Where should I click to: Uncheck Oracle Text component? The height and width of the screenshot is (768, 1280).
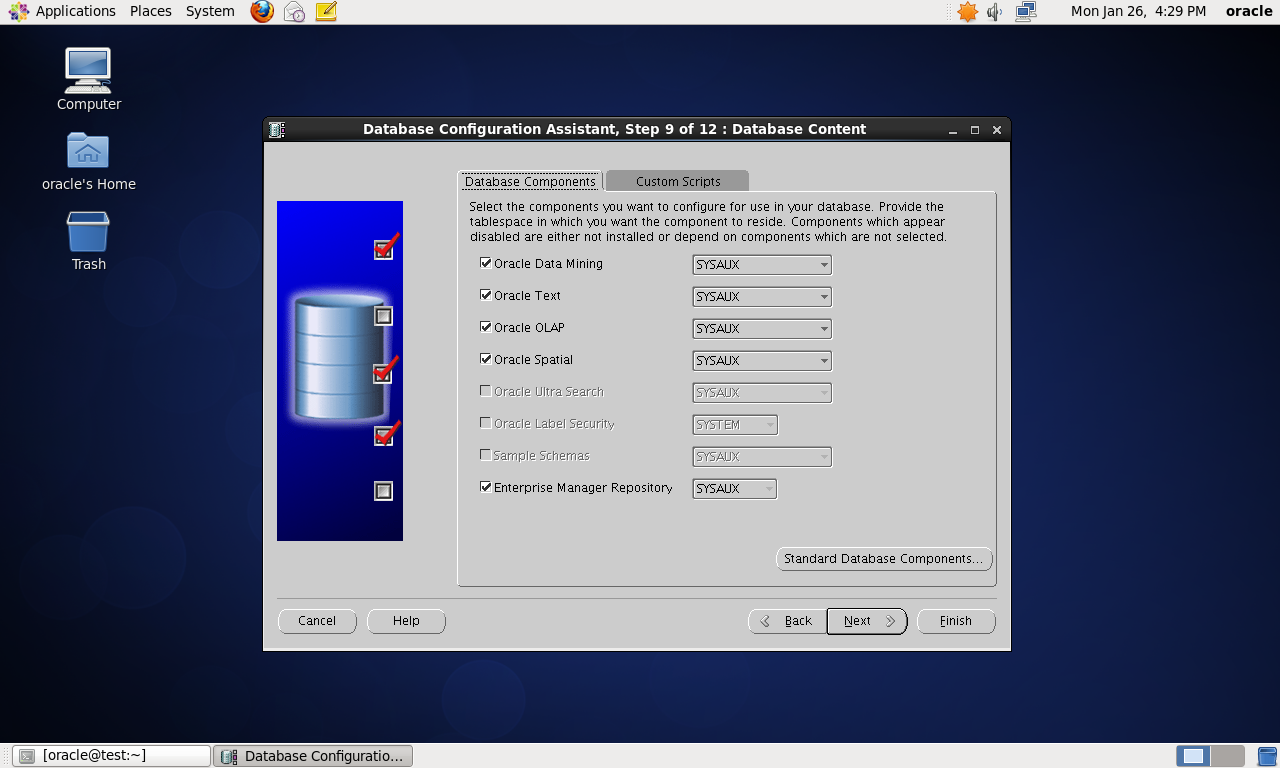click(486, 296)
